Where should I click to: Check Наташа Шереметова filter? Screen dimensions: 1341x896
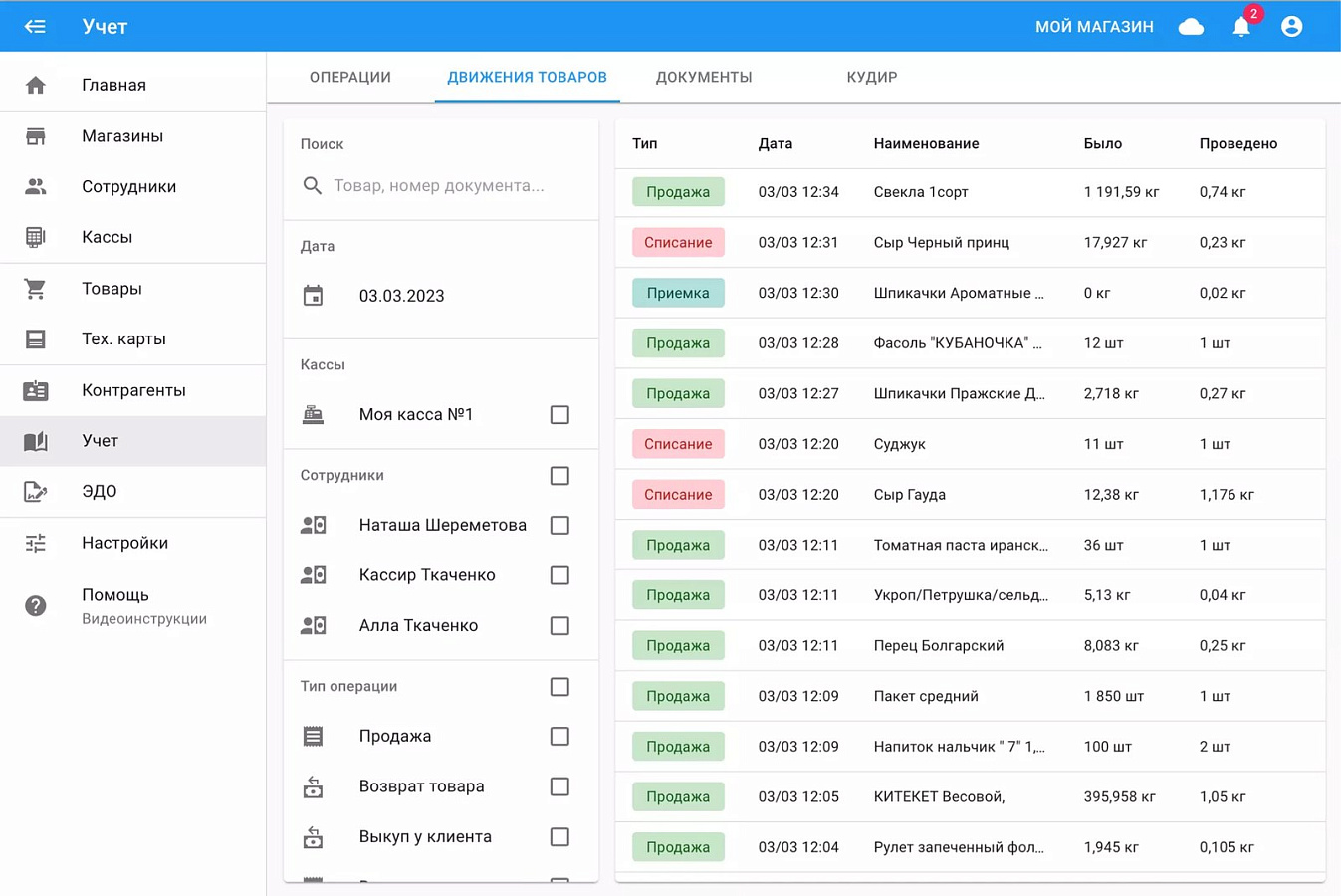[x=559, y=526]
